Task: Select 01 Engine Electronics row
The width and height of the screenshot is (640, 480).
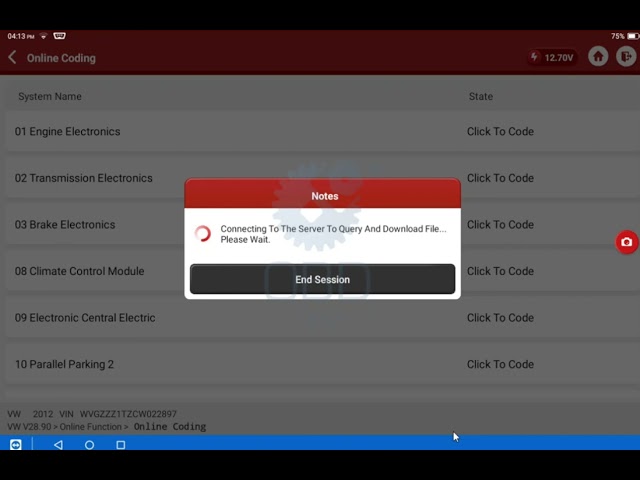Action: 322,131
